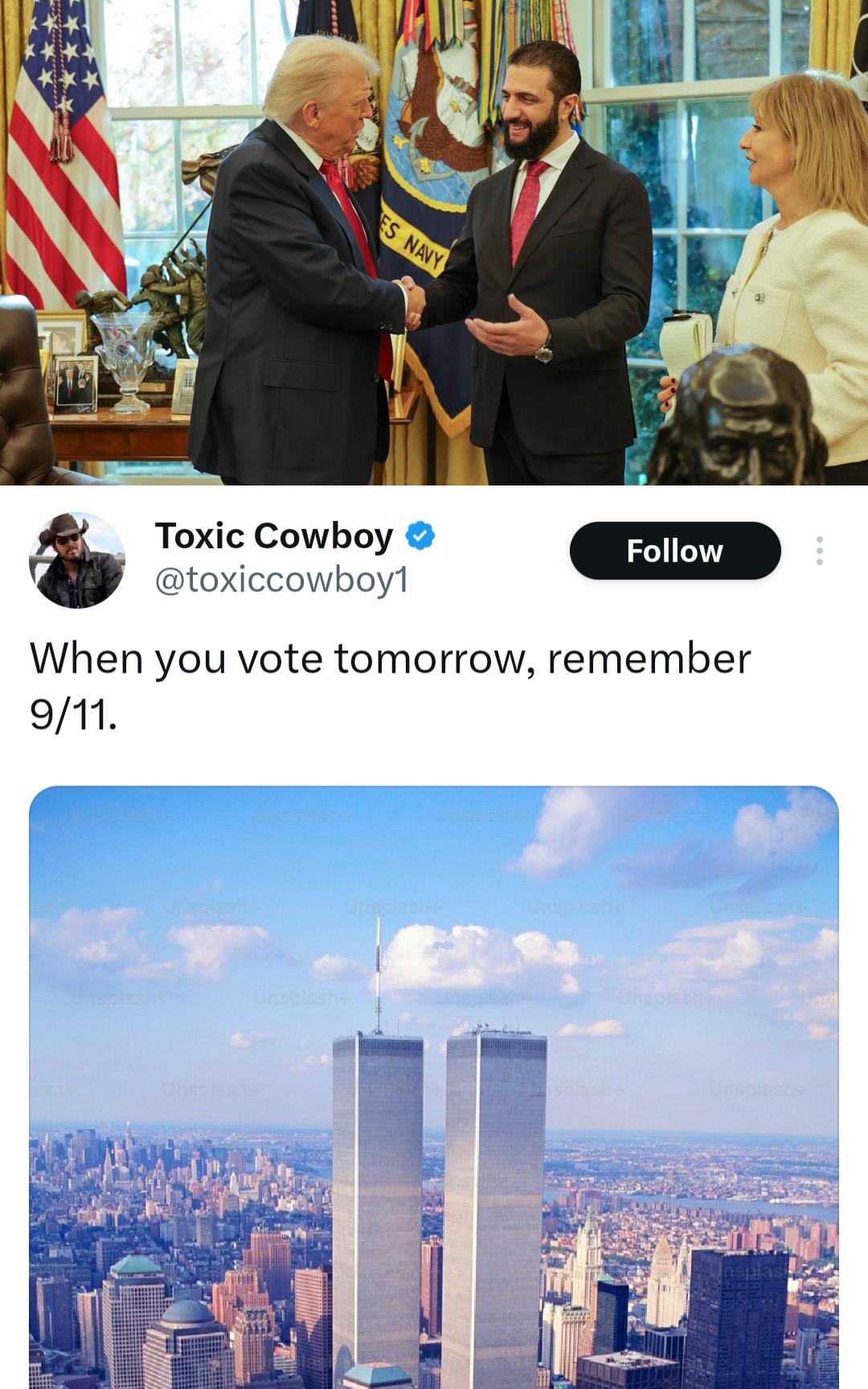Tap the antenna atop the left tower
The image size is (868, 1389).
tap(378, 974)
